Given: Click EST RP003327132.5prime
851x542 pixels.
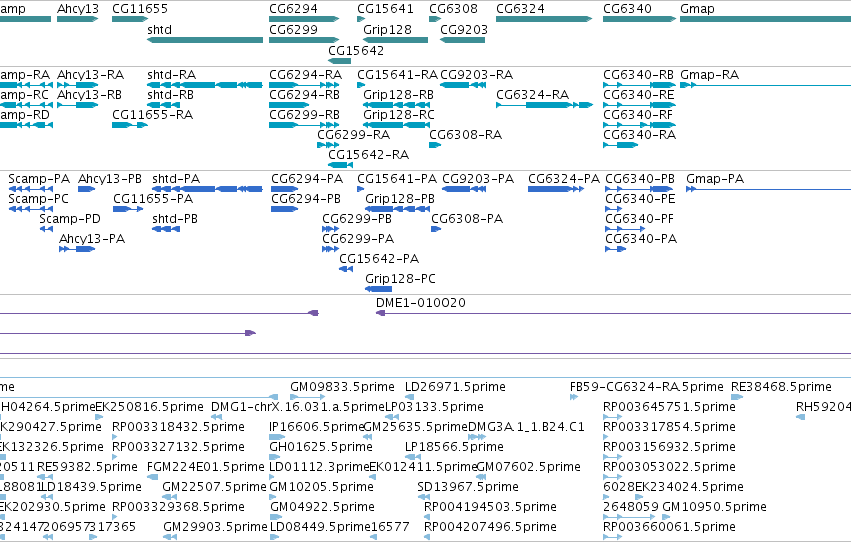Looking at the screenshot, I should [x=178, y=447].
